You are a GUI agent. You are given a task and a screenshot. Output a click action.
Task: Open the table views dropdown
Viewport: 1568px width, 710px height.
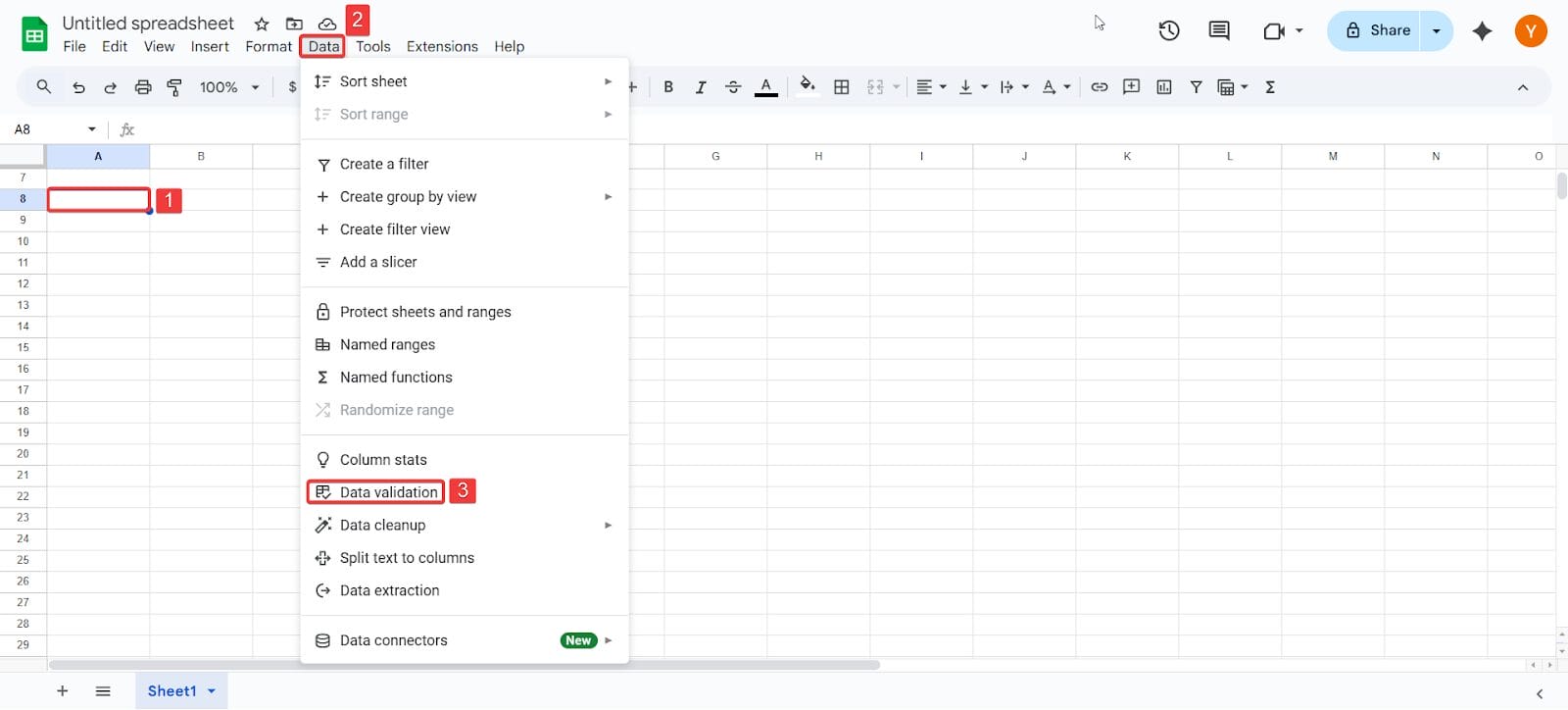(1233, 87)
